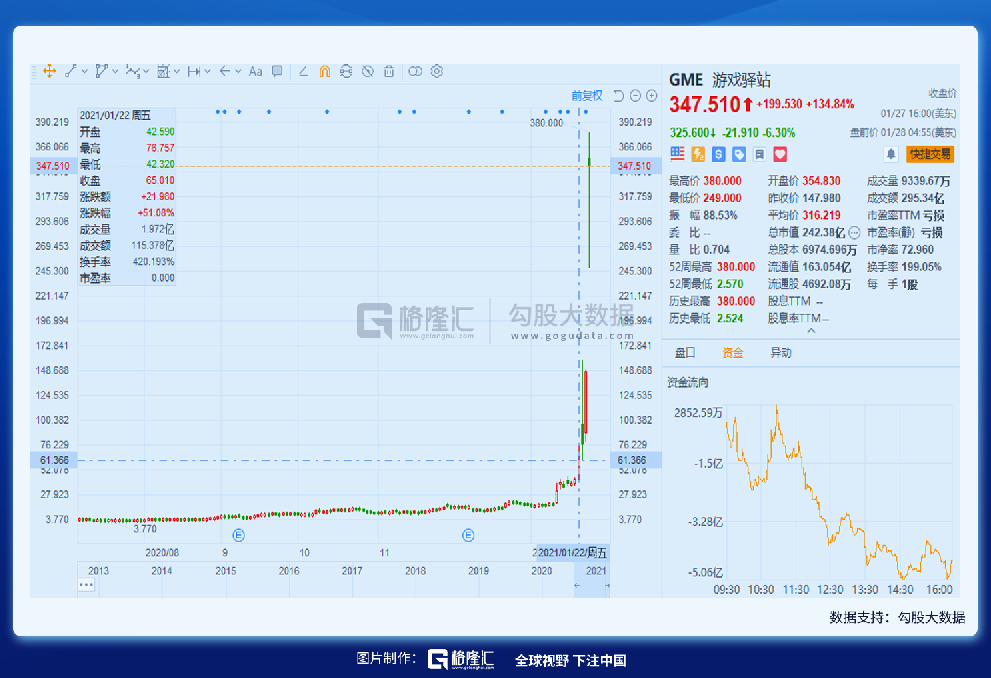Click the 61.366 left axis price label

point(54,460)
